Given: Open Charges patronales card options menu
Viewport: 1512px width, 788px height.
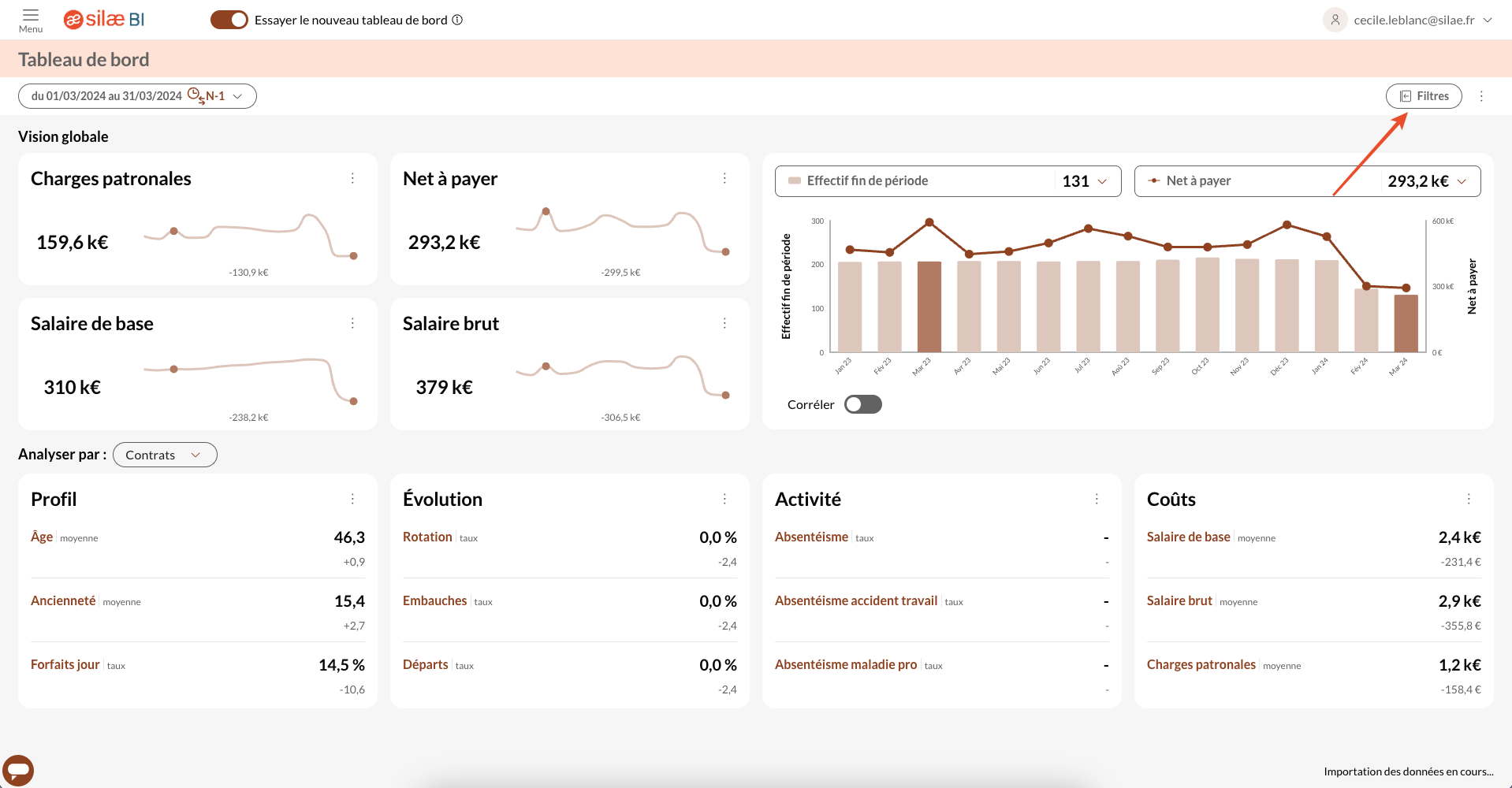Looking at the screenshot, I should (352, 179).
